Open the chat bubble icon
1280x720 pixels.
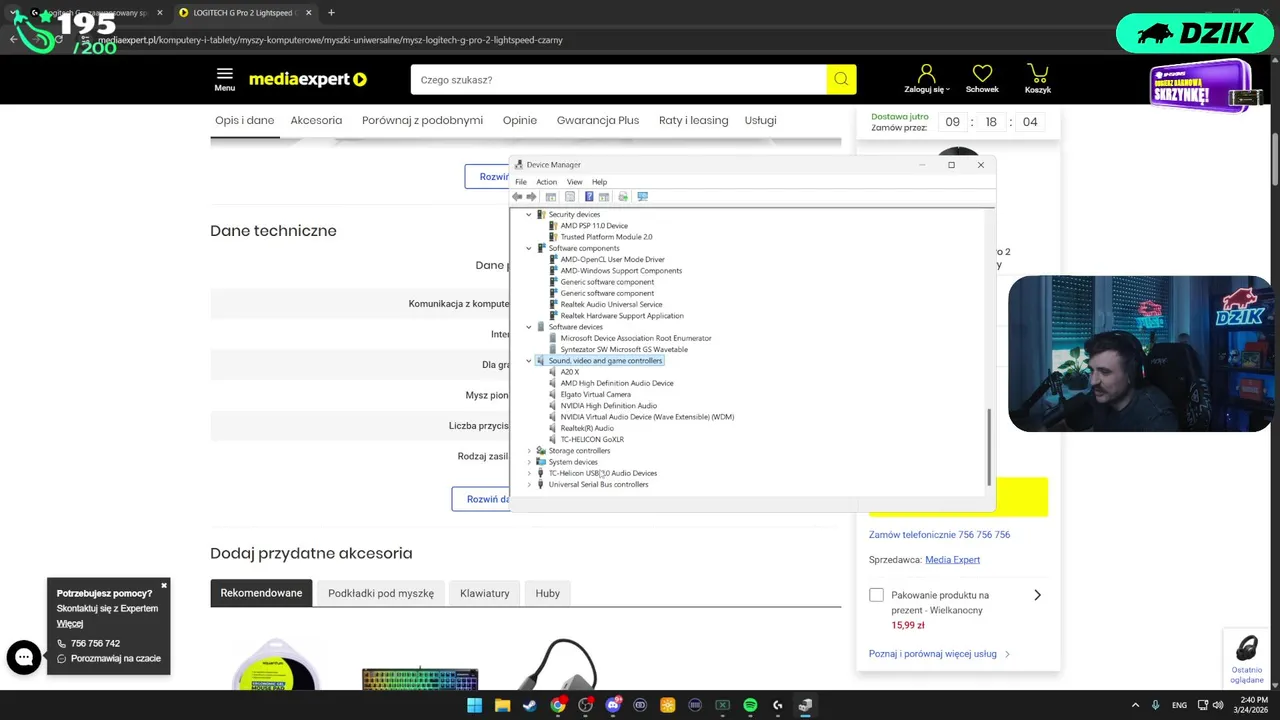24,657
